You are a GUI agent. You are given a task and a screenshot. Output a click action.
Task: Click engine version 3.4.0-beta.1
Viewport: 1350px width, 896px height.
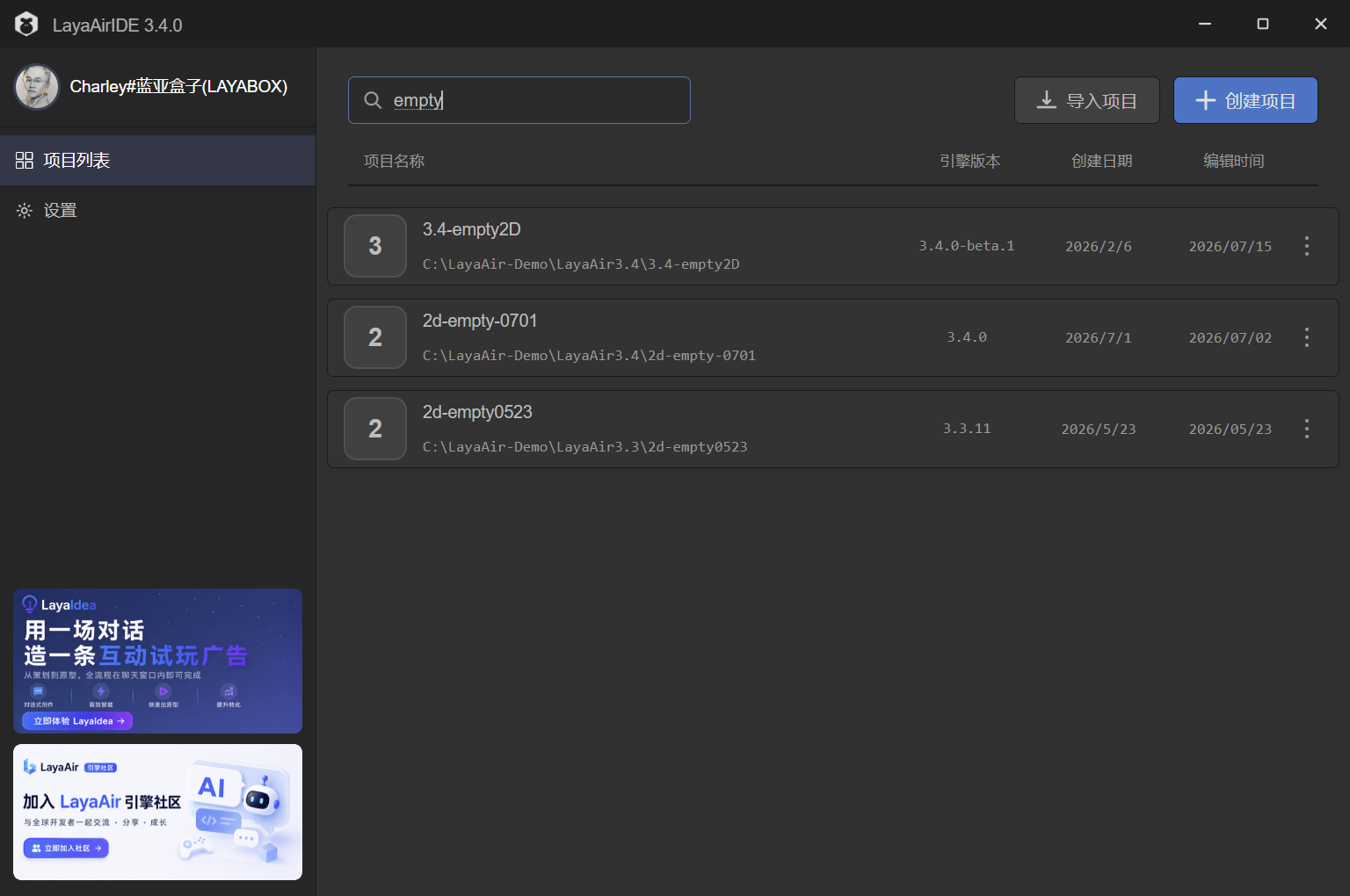[x=967, y=246]
